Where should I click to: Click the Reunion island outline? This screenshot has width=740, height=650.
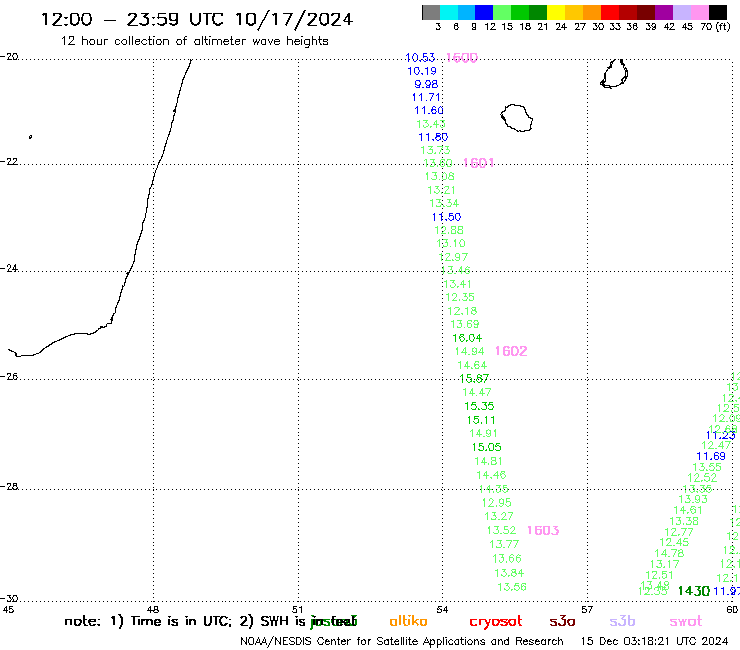point(517,118)
